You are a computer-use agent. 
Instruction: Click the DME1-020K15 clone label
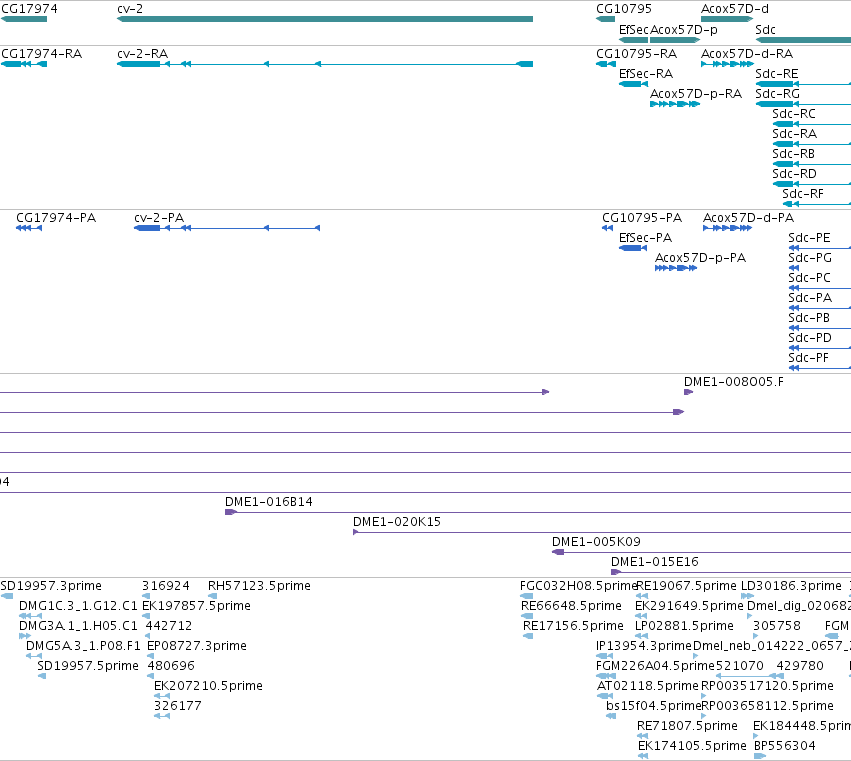397,522
